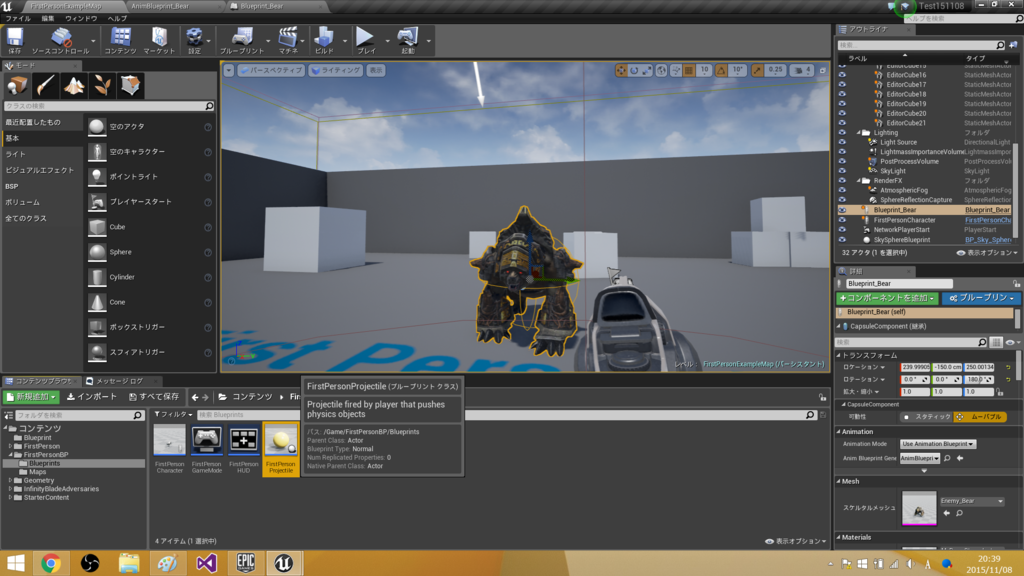This screenshot has height=576, width=1024.
Task: Toggle world/local coordinate system globe icon
Action: click(662, 71)
